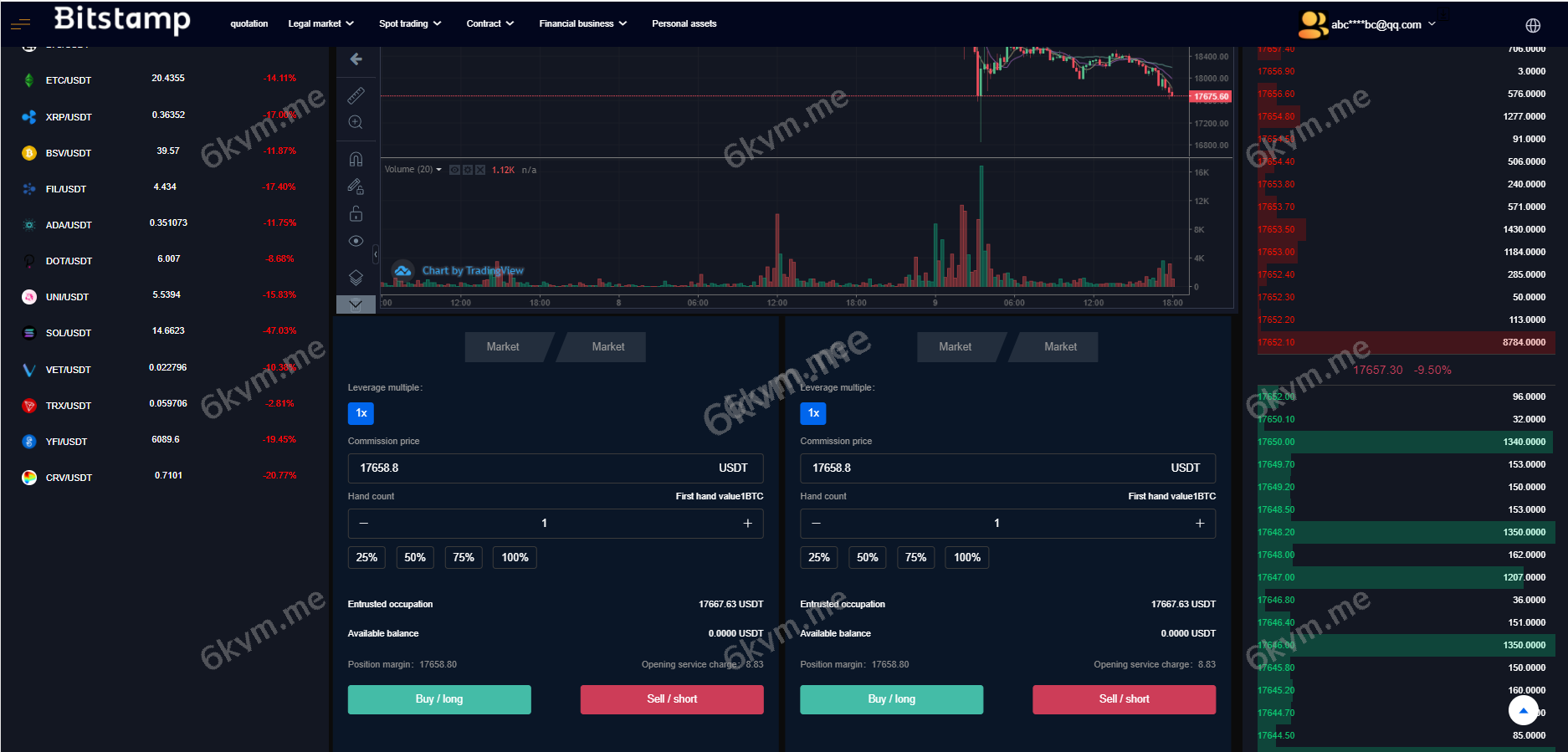The height and width of the screenshot is (752, 1568).
Task: Open the Legal market dropdown menu
Action: point(320,23)
